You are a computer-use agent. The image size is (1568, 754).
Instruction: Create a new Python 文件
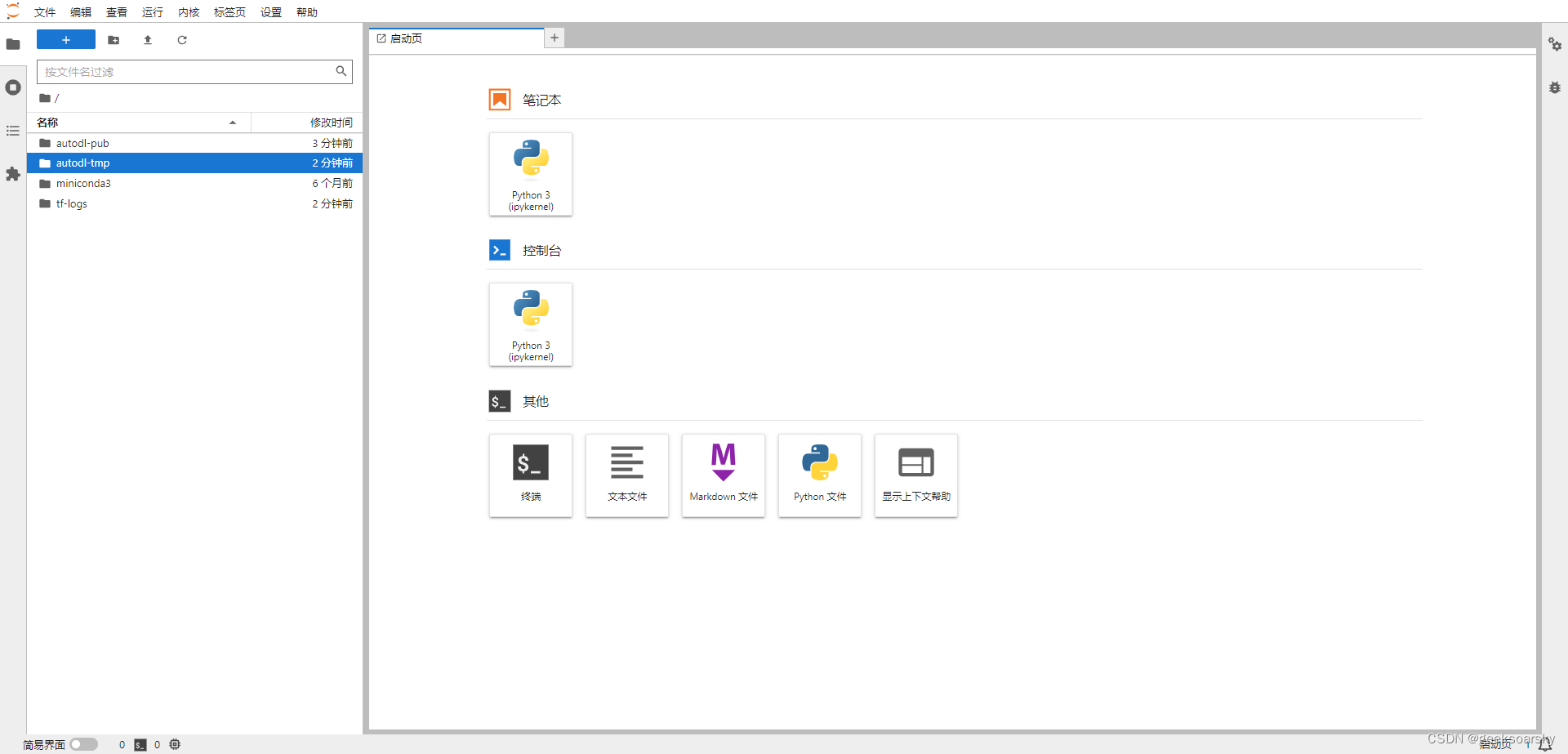tap(820, 475)
